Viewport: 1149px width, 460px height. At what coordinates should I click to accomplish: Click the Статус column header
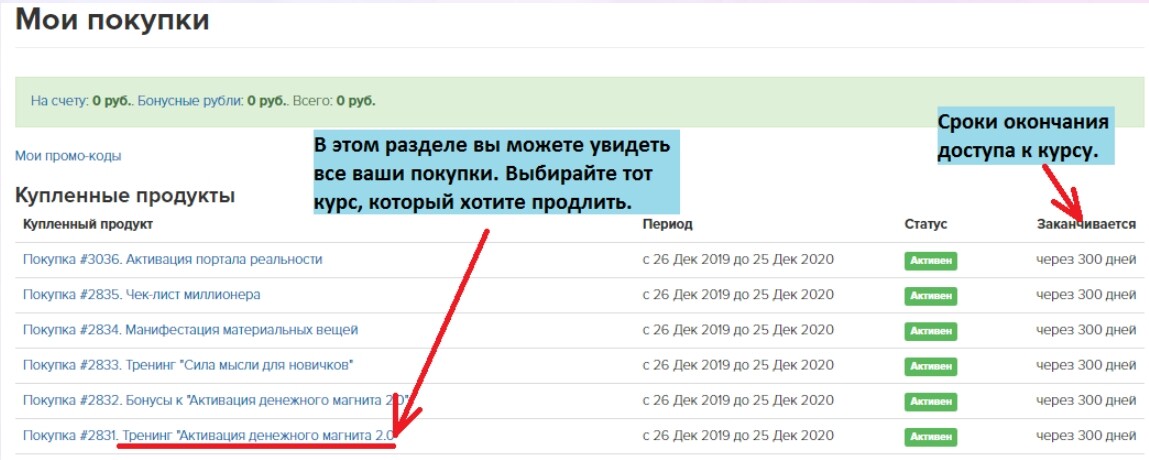coord(926,224)
